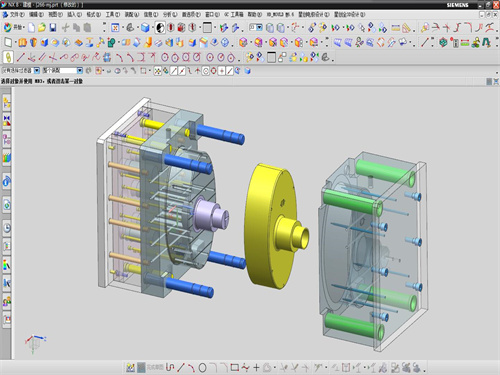
Task: Open the History clock tab in the resource bar
Action: click(7, 228)
